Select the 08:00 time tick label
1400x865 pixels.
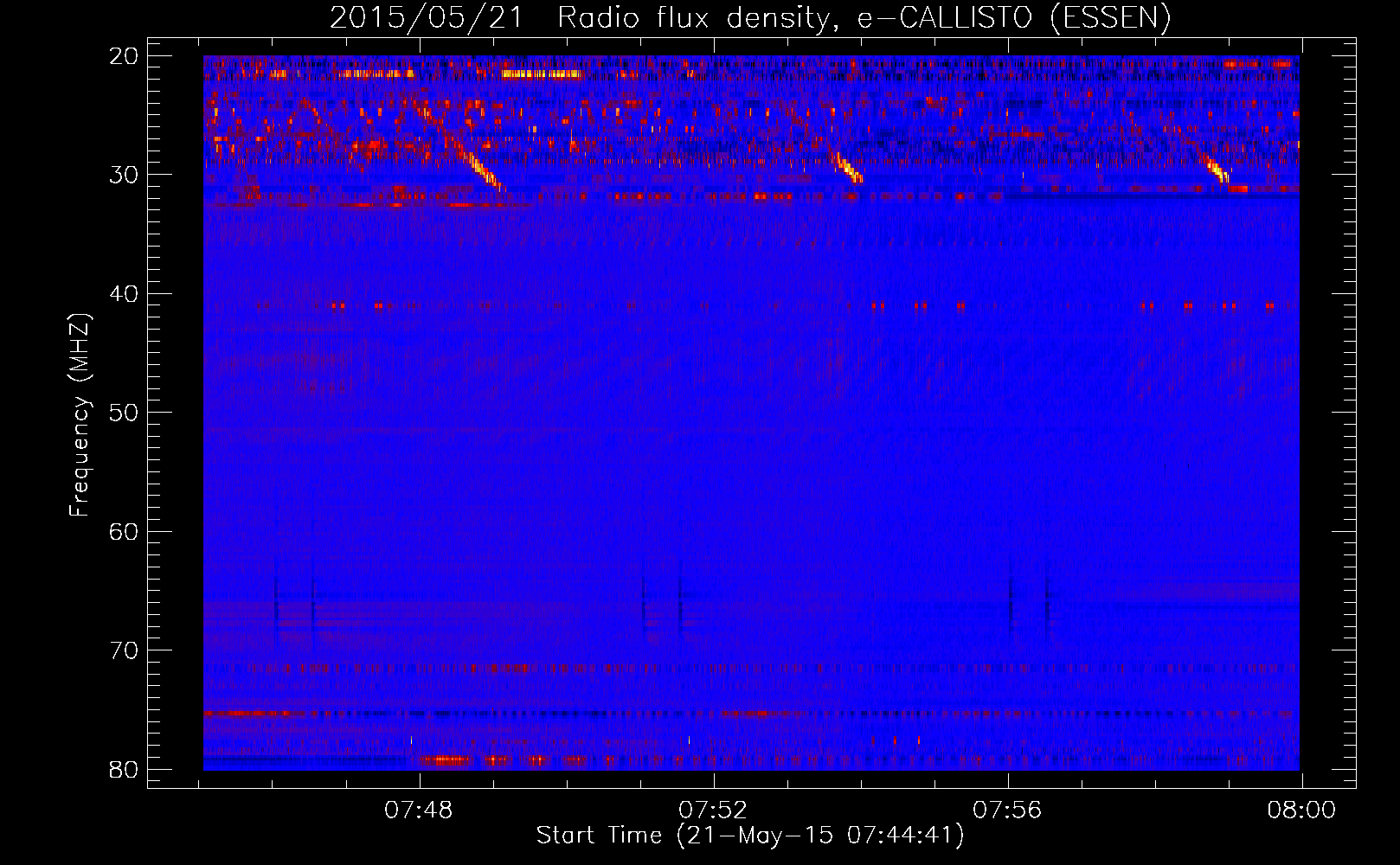click(x=1301, y=811)
